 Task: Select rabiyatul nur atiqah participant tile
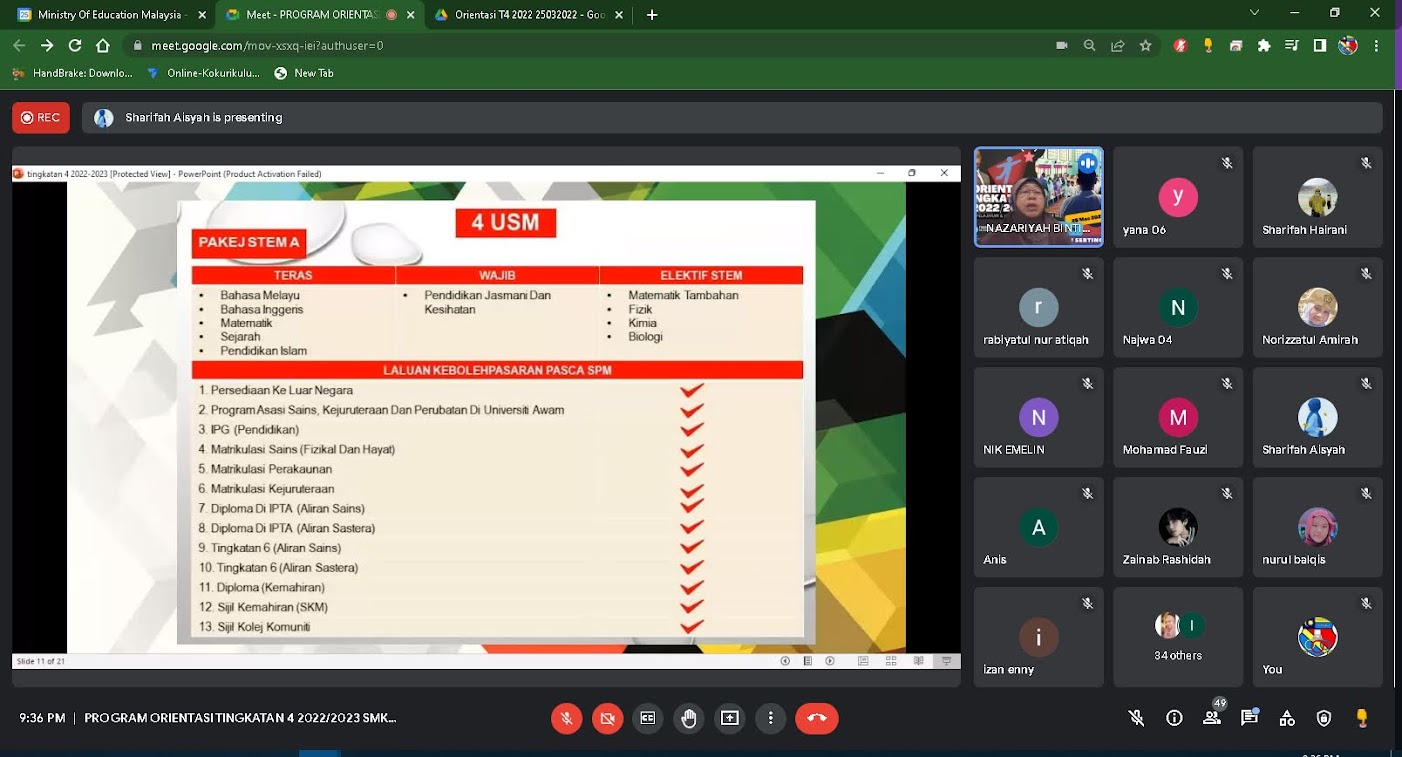(1039, 307)
